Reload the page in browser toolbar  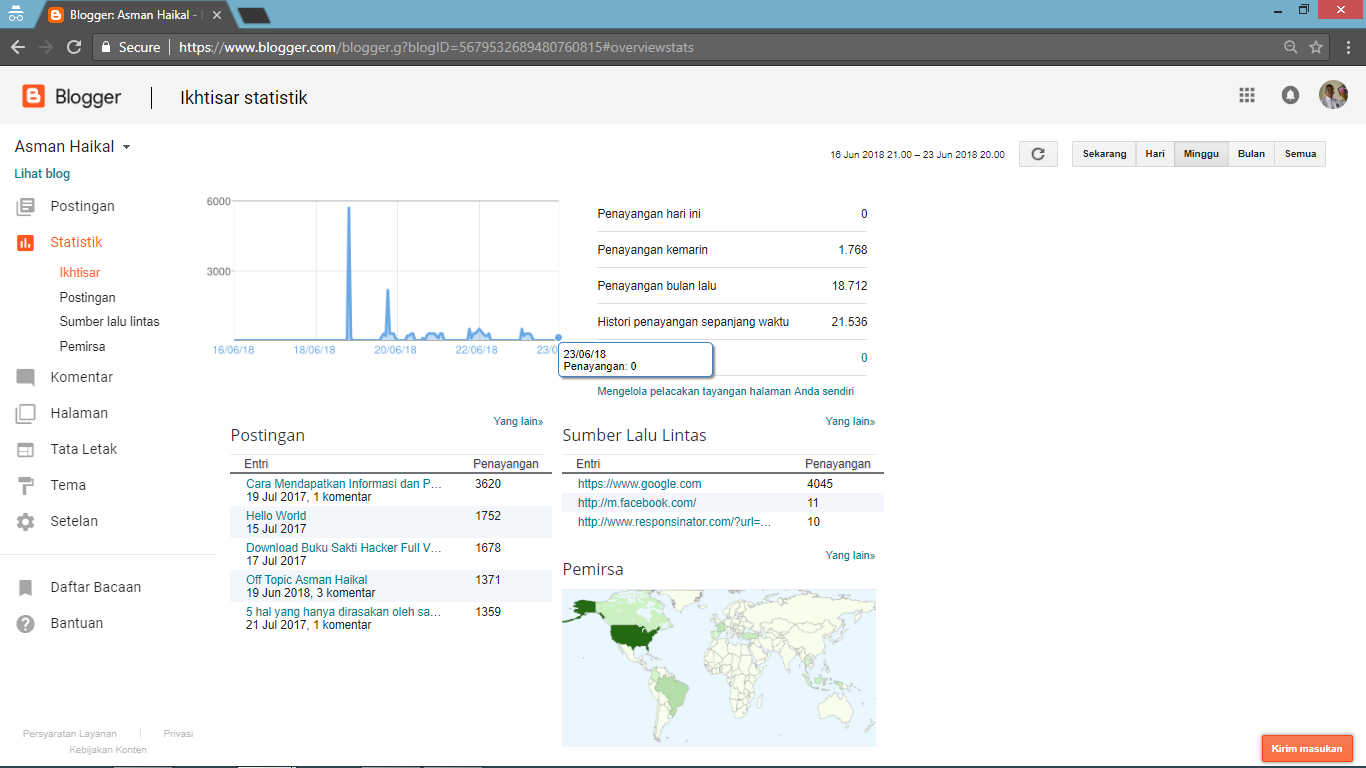coord(74,47)
